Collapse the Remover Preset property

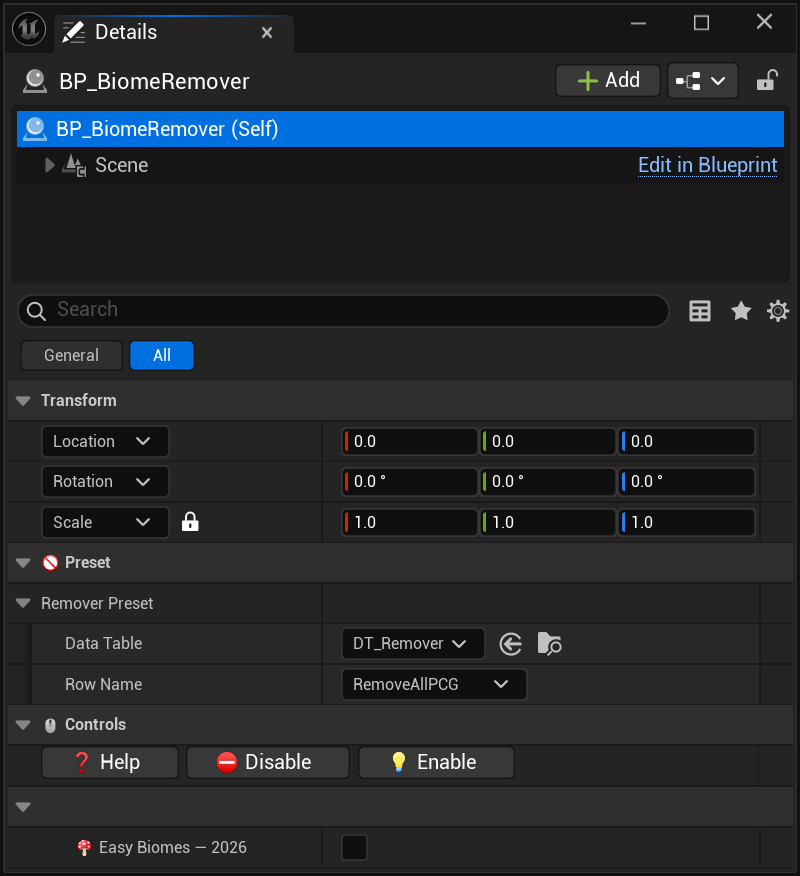[x=23, y=603]
